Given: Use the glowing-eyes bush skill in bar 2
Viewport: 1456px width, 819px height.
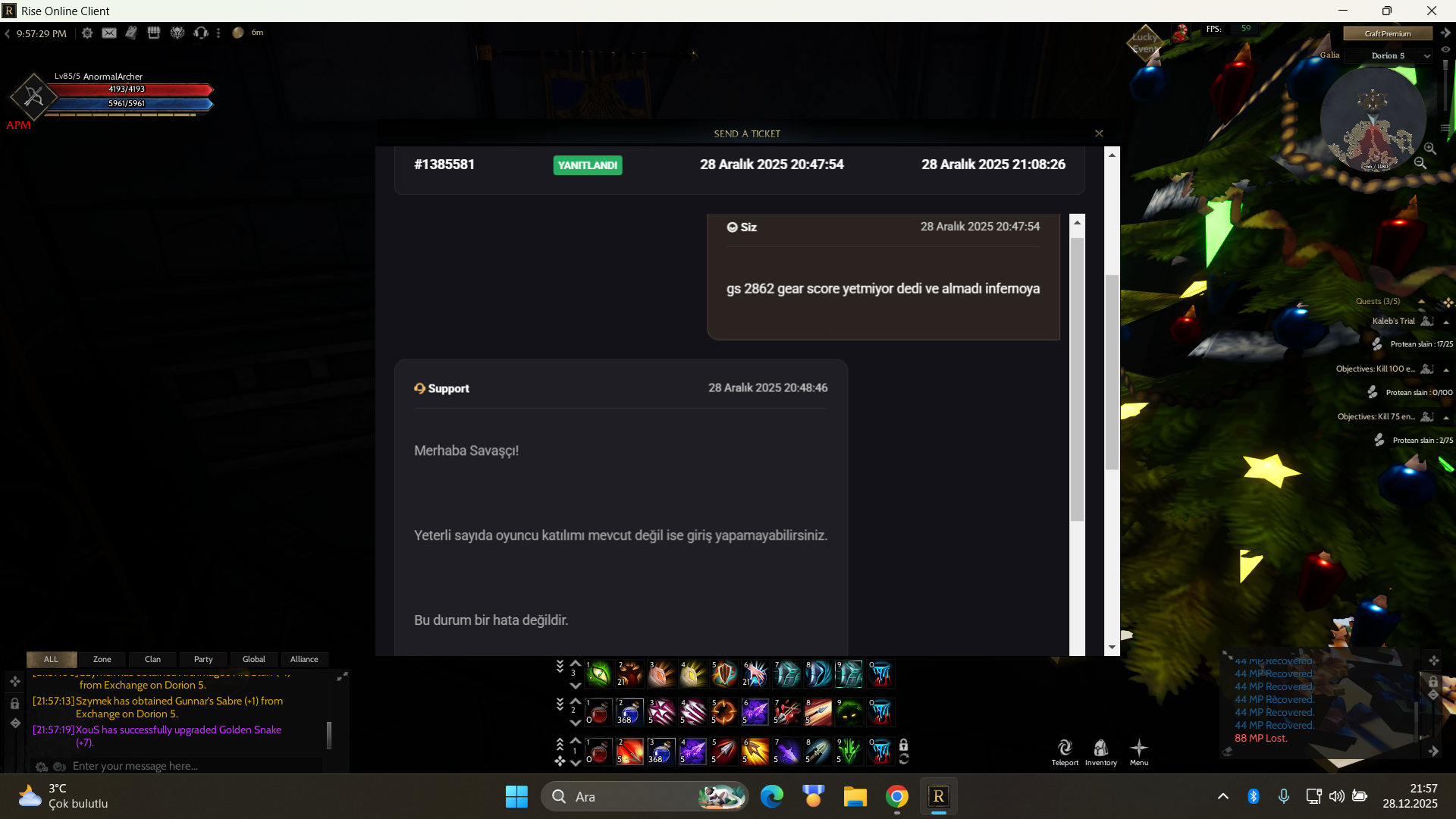Looking at the screenshot, I should 849,711.
